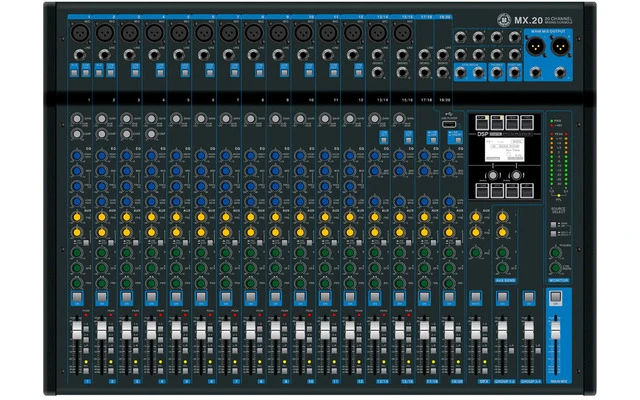Click the GROUP 1-2 fader cap
Viewport: 640px width, 400px height.
tap(502, 330)
